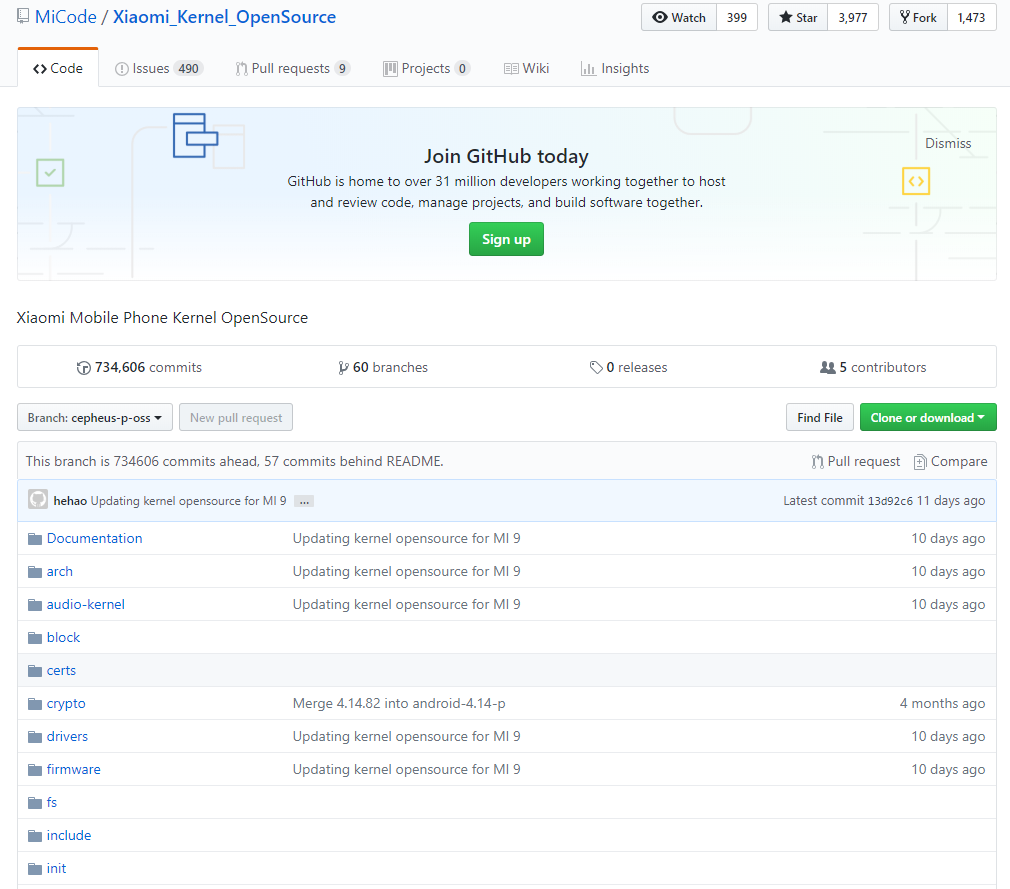This screenshot has width=1010, height=889.
Task: Click the folder icon next to firmware
Action: tap(35, 770)
